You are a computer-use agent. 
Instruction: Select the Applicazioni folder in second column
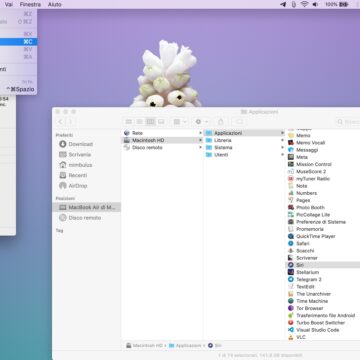245,133
